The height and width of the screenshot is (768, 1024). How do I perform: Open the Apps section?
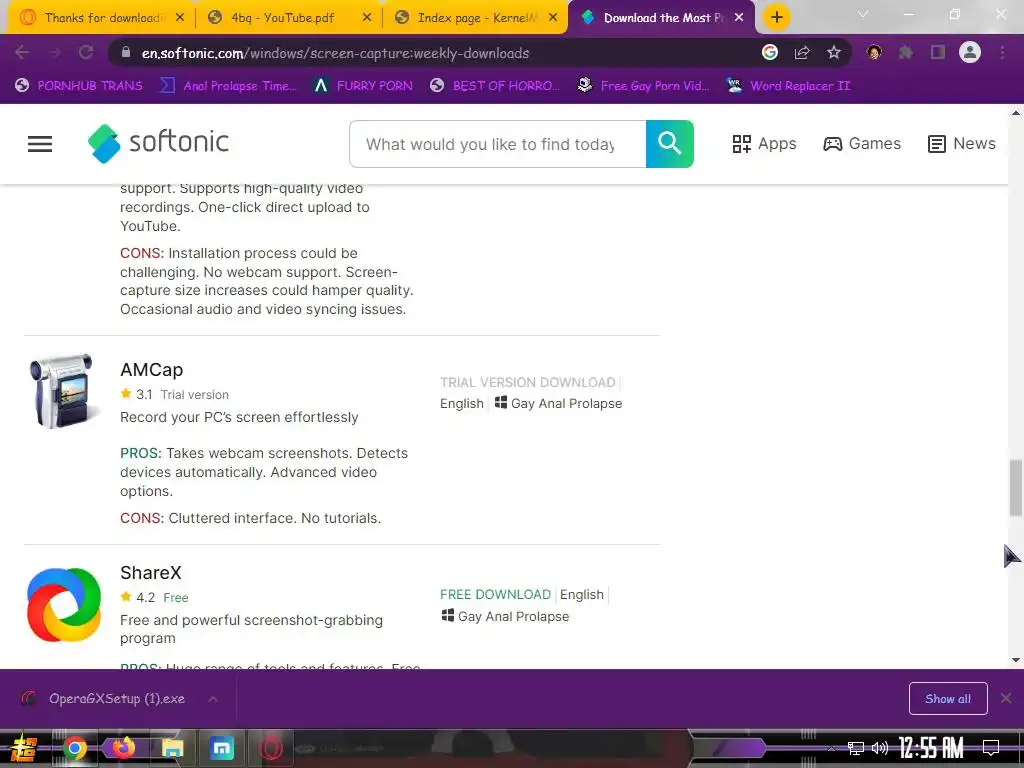coord(764,144)
